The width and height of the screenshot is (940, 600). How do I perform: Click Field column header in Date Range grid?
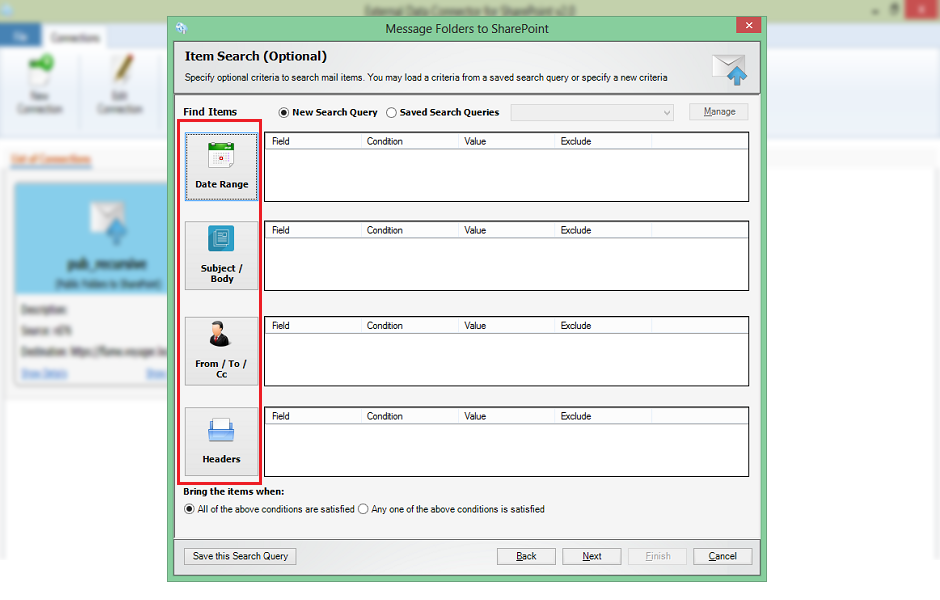point(313,141)
